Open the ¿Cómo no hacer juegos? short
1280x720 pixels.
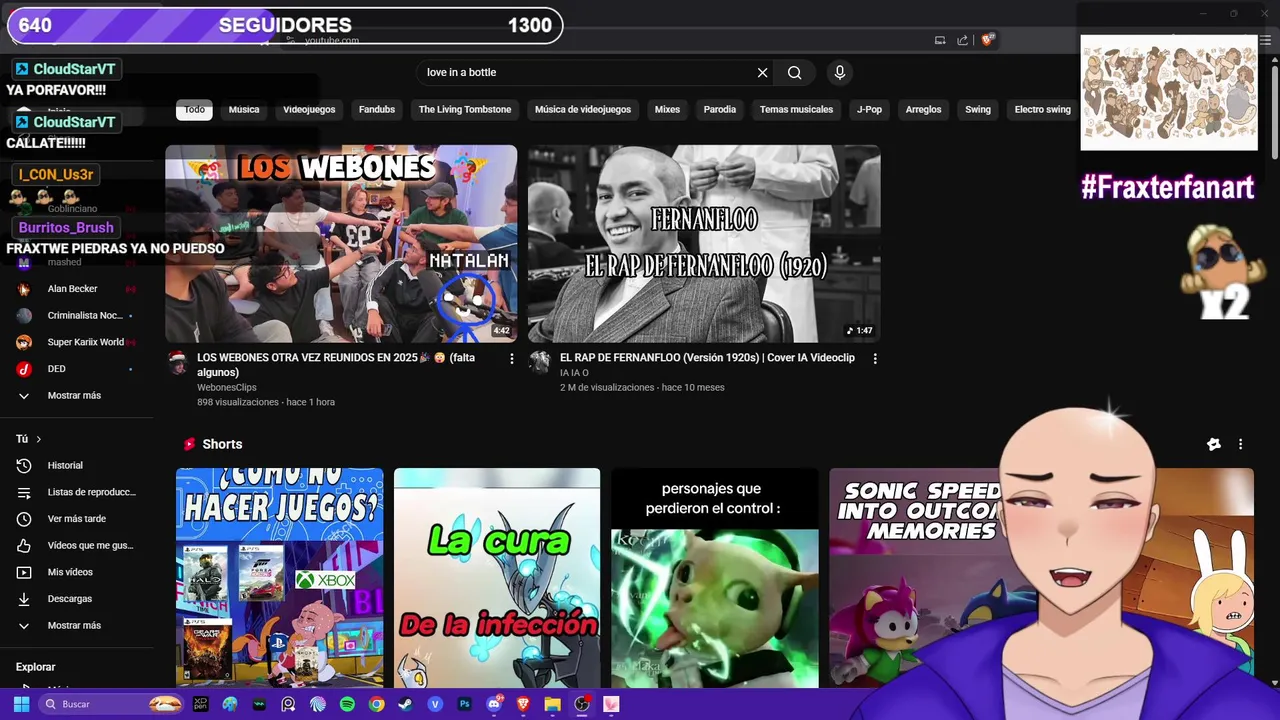tap(279, 578)
